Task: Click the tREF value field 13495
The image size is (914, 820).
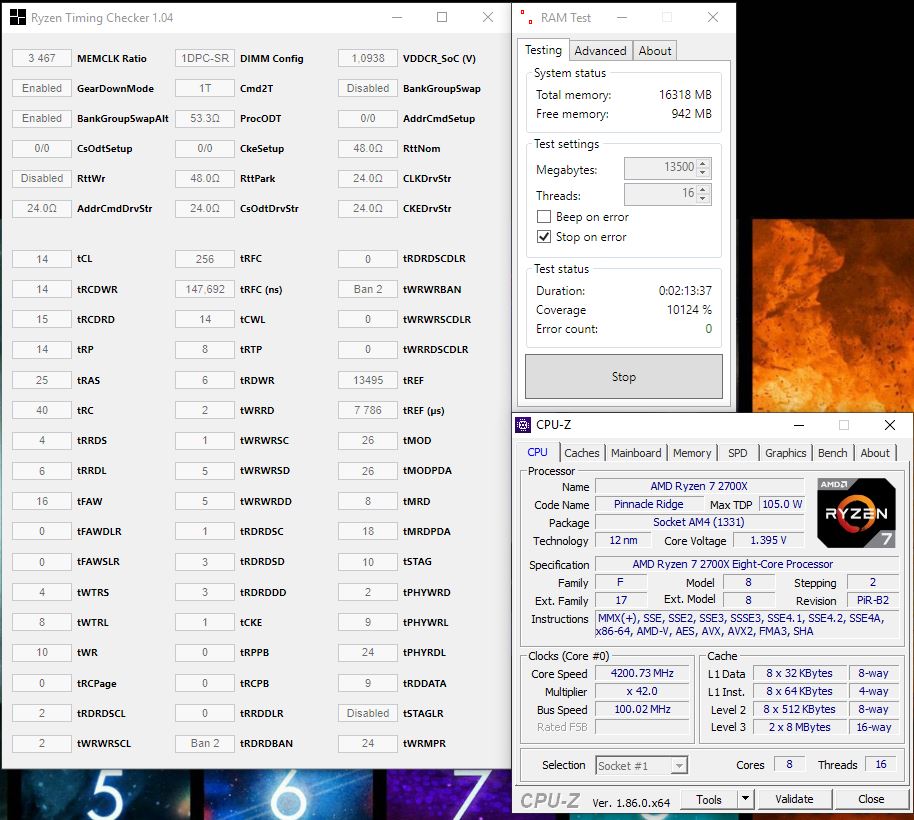Action: (368, 380)
